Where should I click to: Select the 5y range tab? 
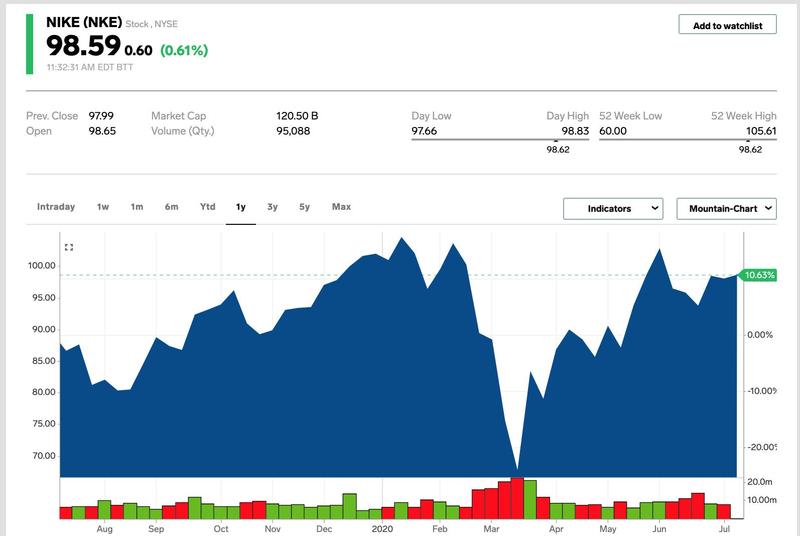click(x=305, y=207)
